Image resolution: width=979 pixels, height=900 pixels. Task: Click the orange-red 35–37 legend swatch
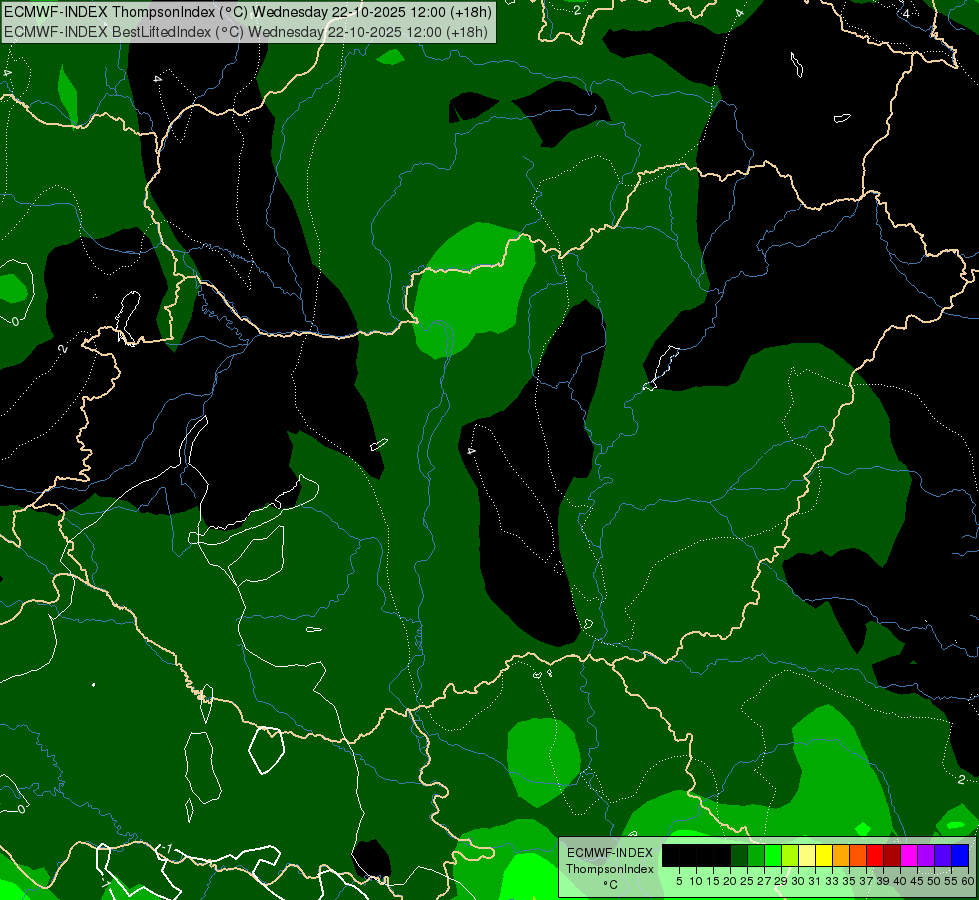(x=858, y=855)
